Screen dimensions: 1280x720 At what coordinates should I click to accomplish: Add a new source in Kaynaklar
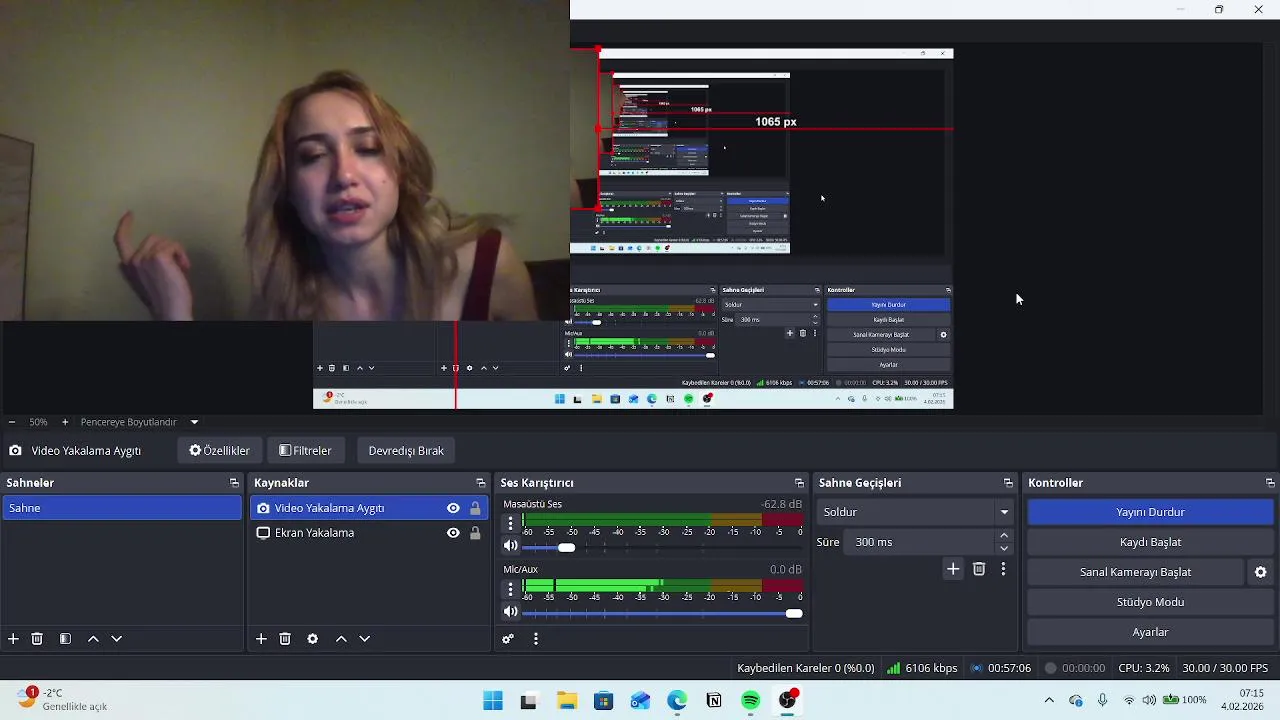(x=261, y=639)
